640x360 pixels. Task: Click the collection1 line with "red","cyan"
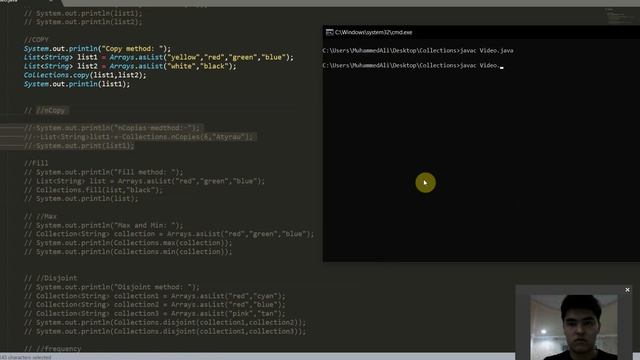tap(155, 296)
